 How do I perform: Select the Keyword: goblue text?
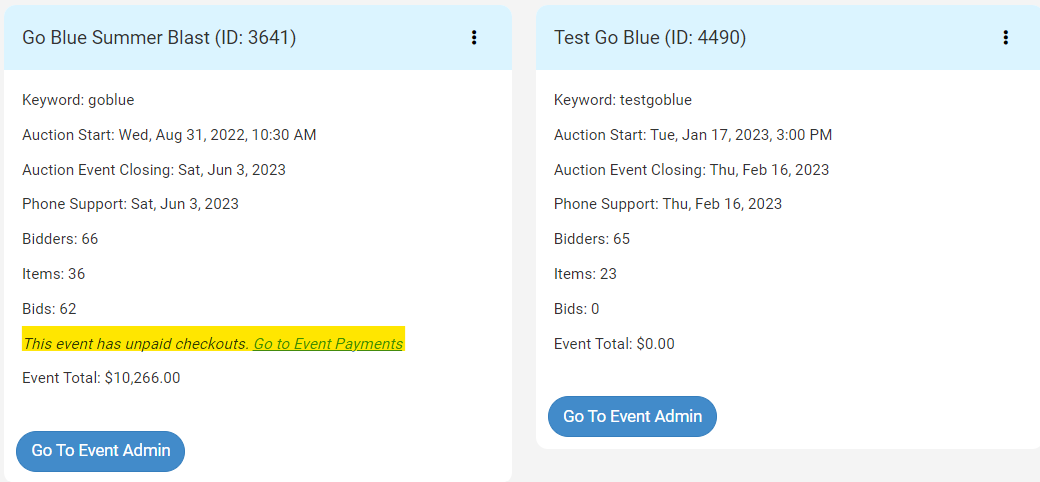coord(78,100)
